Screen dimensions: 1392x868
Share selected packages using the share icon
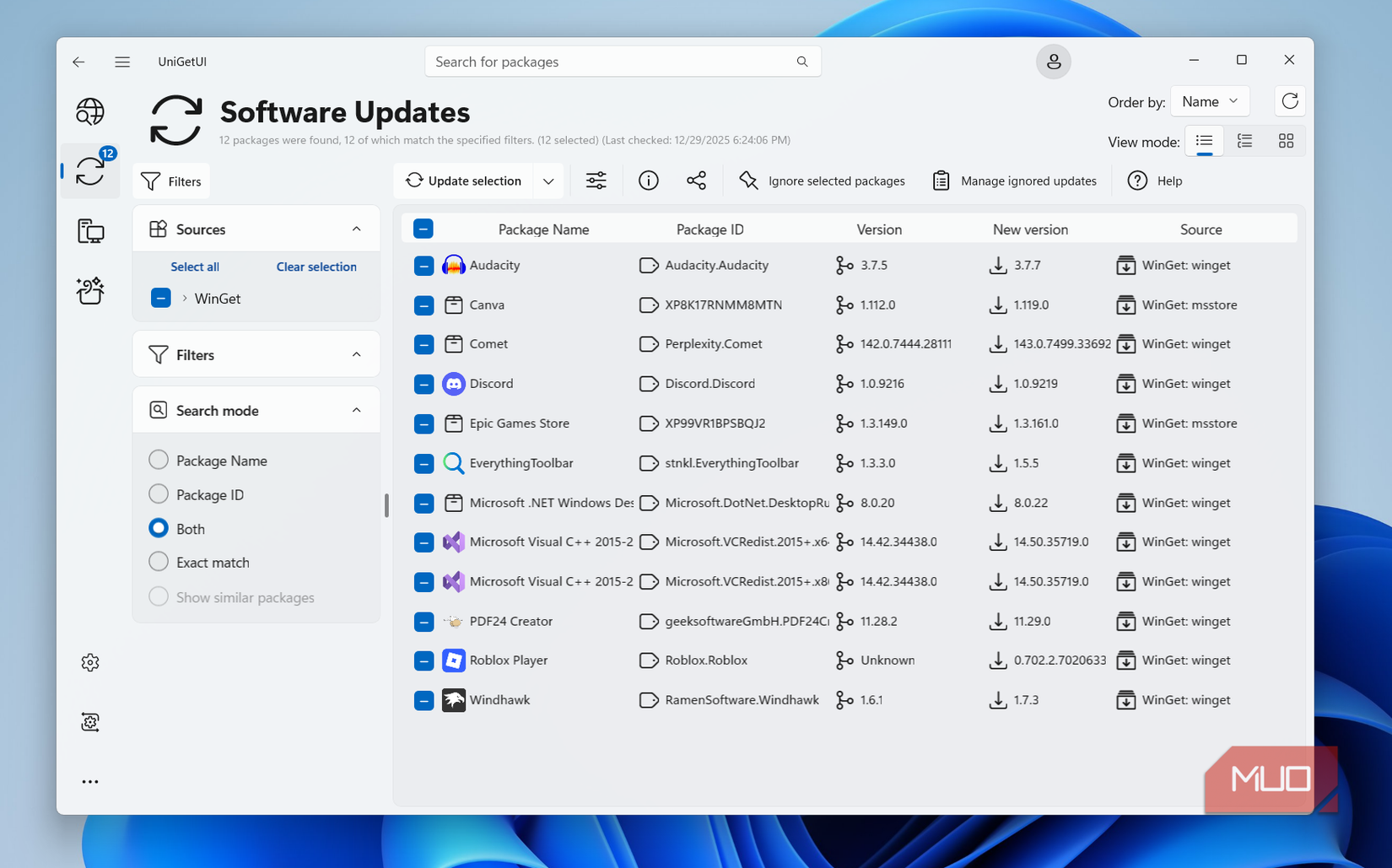tap(697, 180)
